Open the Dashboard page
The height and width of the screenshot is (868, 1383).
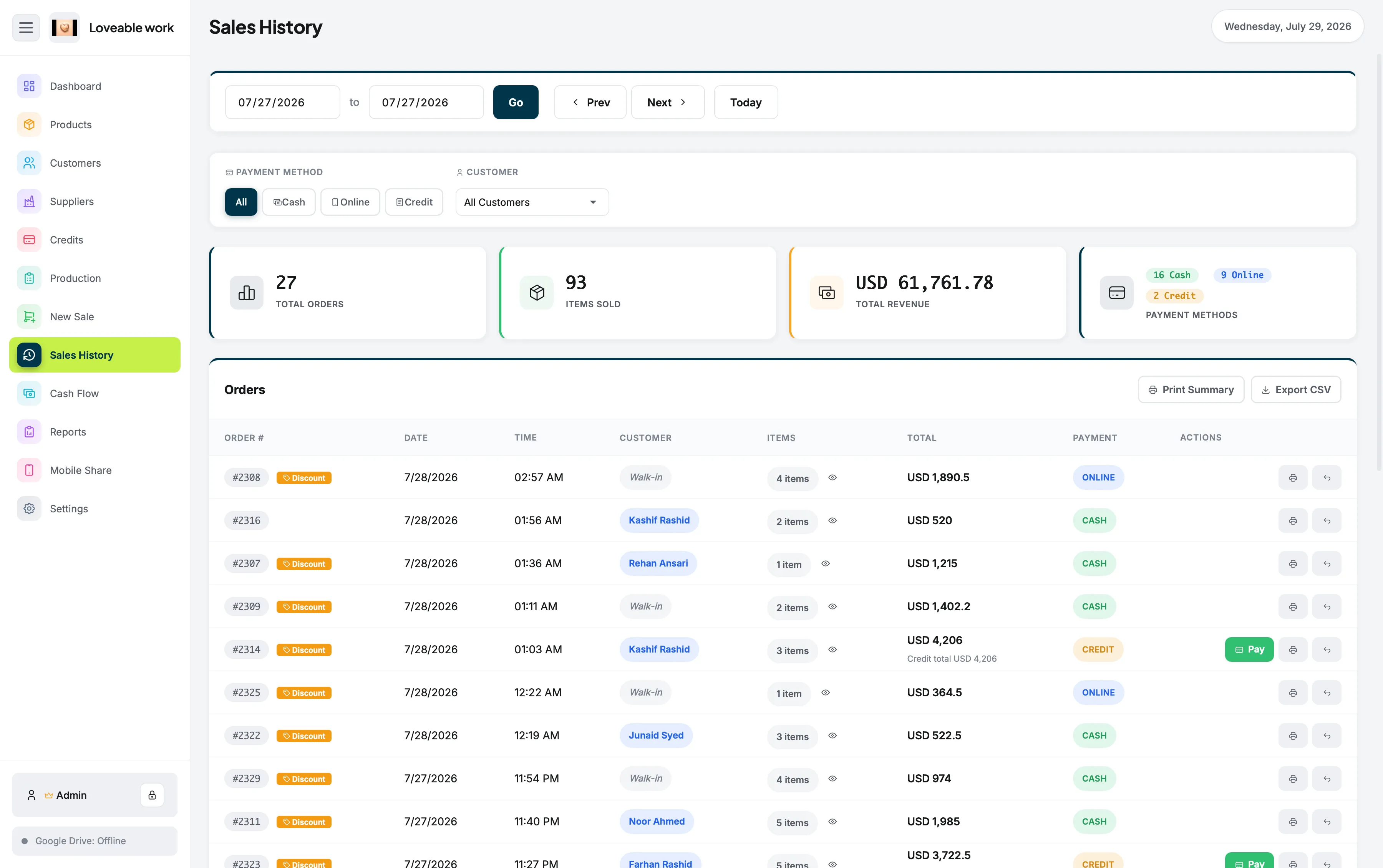pos(95,86)
